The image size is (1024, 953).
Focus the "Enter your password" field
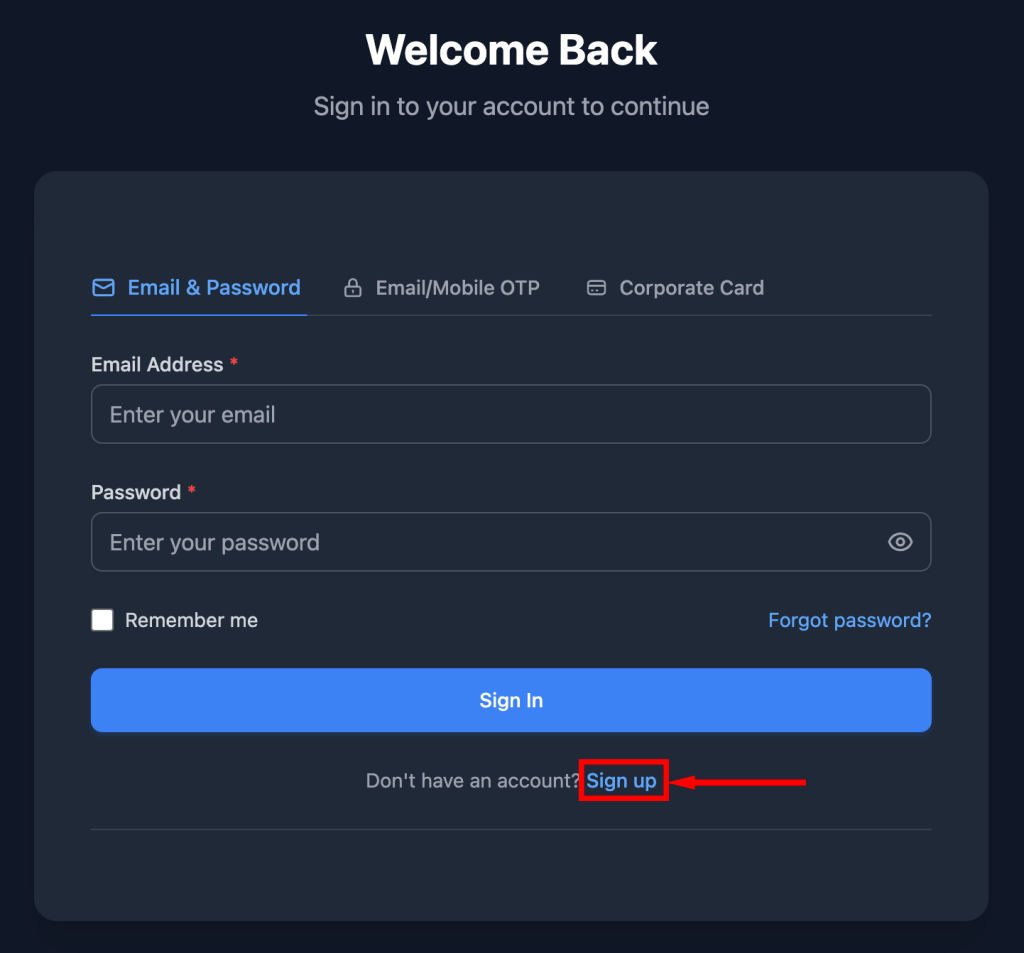[480, 542]
